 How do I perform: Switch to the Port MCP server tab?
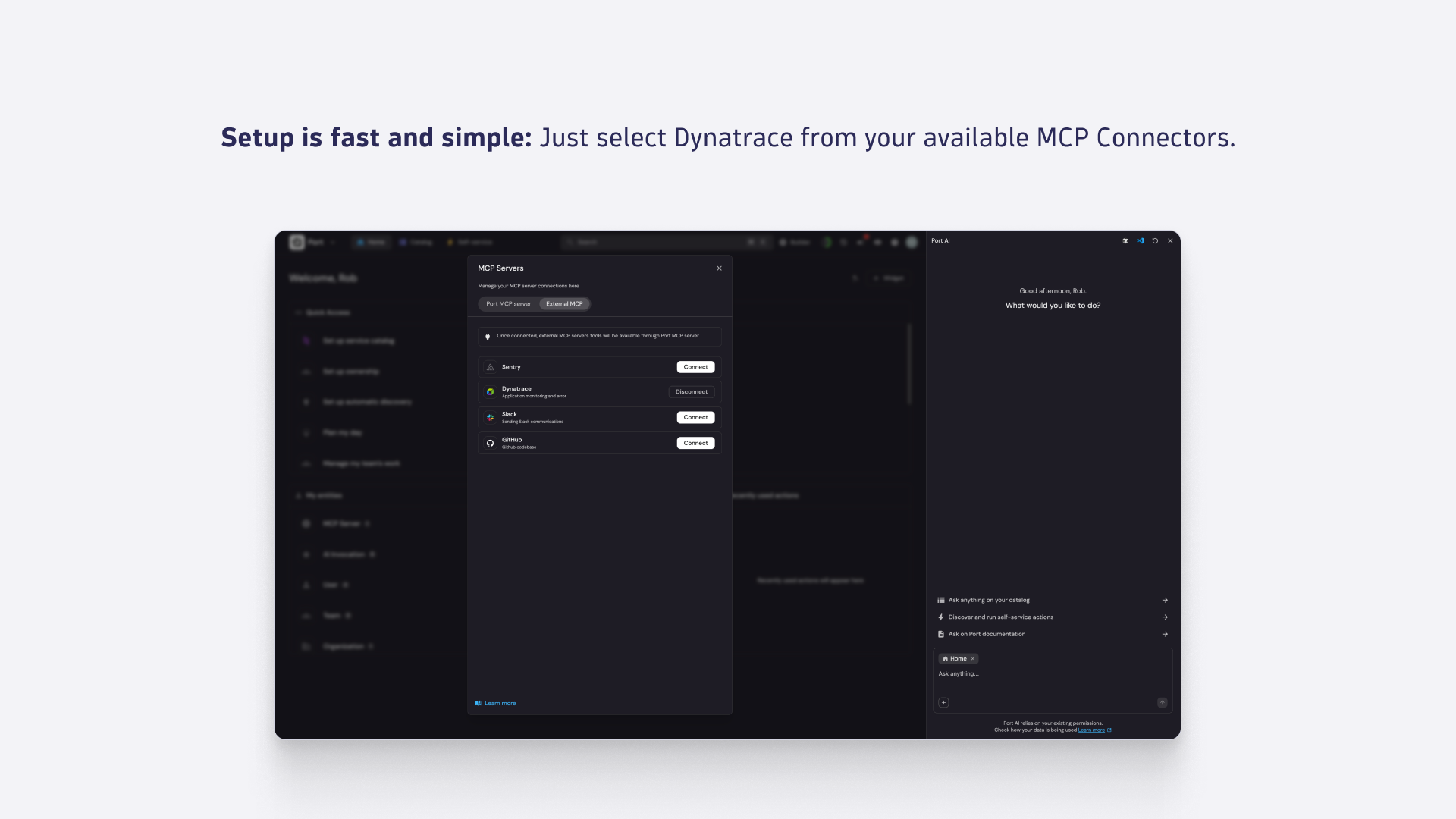click(x=509, y=304)
